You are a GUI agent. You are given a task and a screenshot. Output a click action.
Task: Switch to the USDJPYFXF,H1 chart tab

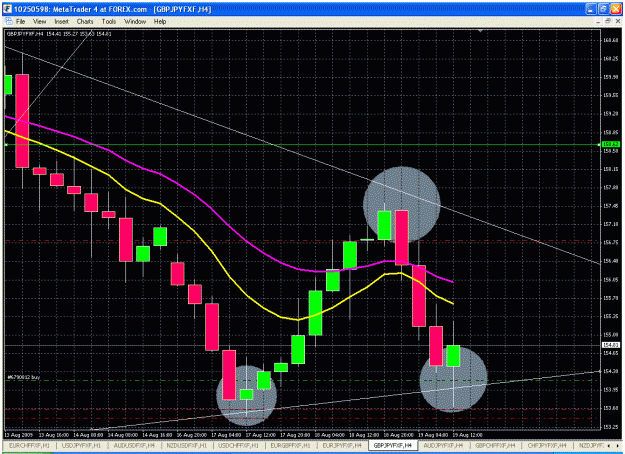click(82, 445)
